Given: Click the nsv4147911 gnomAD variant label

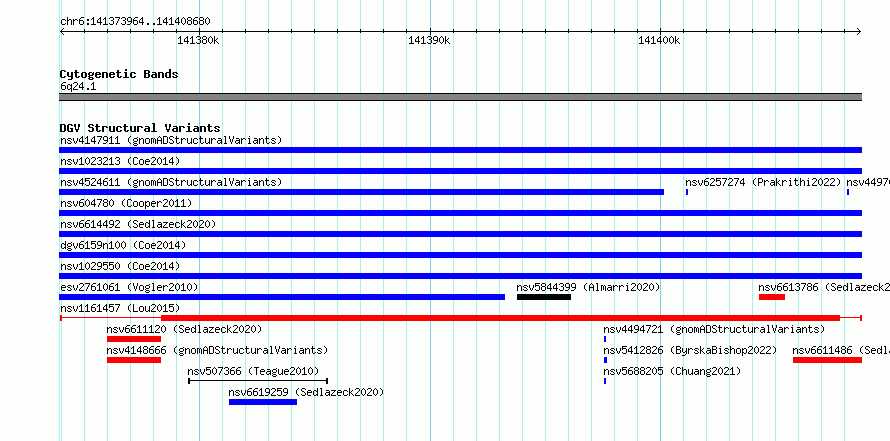Looking at the screenshot, I should coord(171,140).
